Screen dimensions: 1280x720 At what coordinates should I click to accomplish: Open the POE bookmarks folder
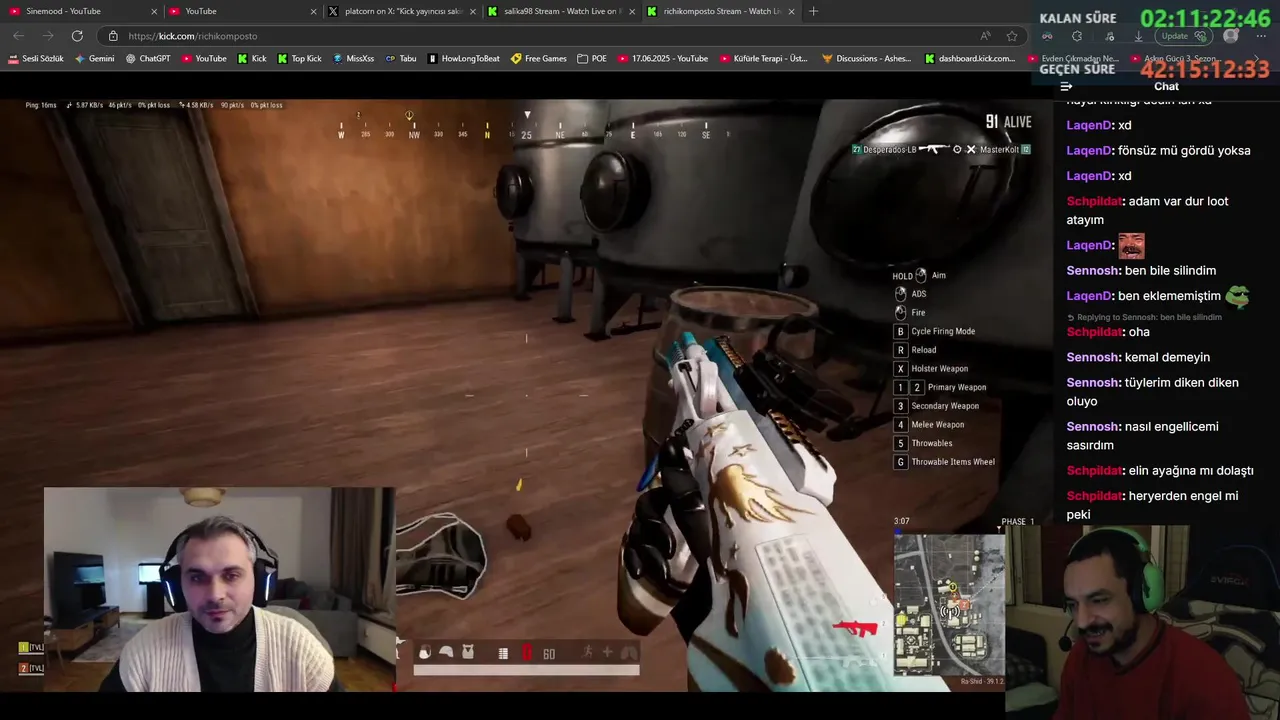[592, 59]
